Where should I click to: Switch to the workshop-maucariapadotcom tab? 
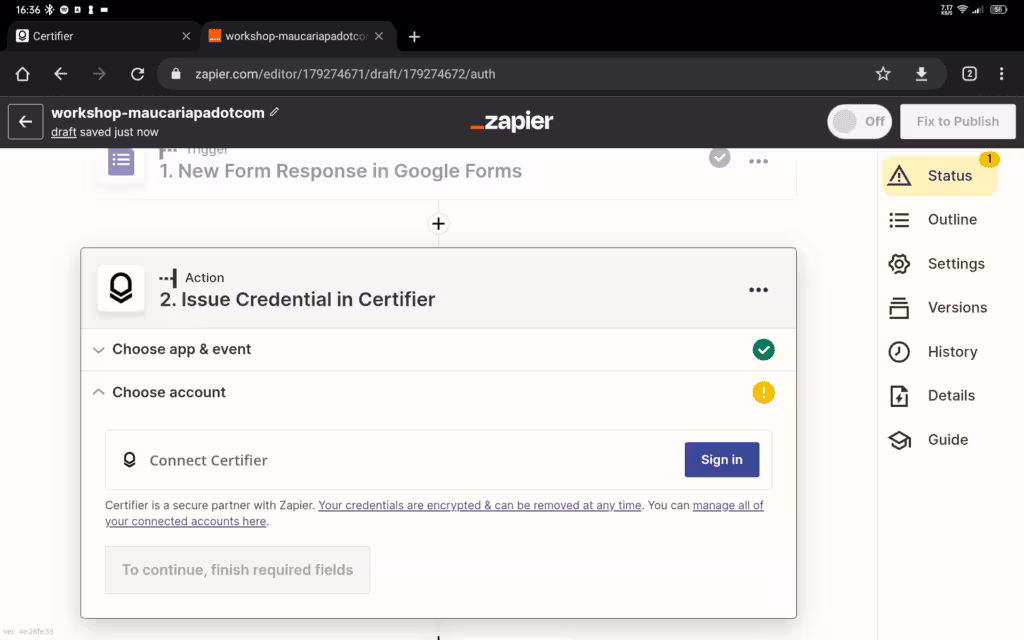[x=298, y=36]
